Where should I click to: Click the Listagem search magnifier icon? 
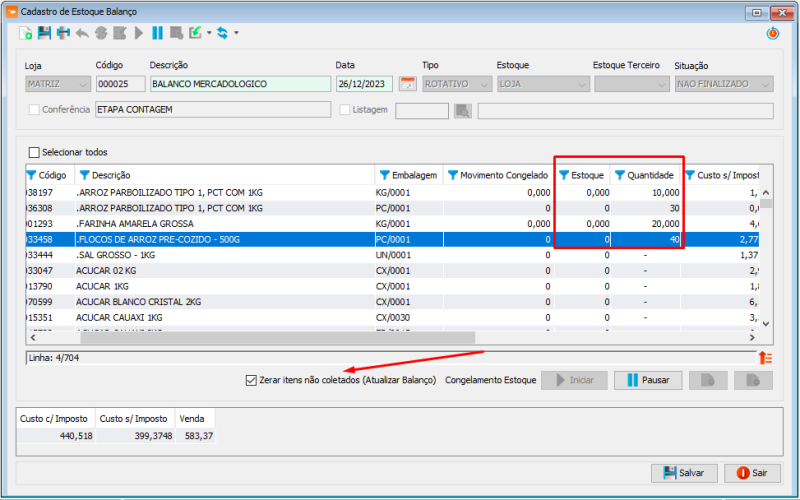tap(463, 111)
